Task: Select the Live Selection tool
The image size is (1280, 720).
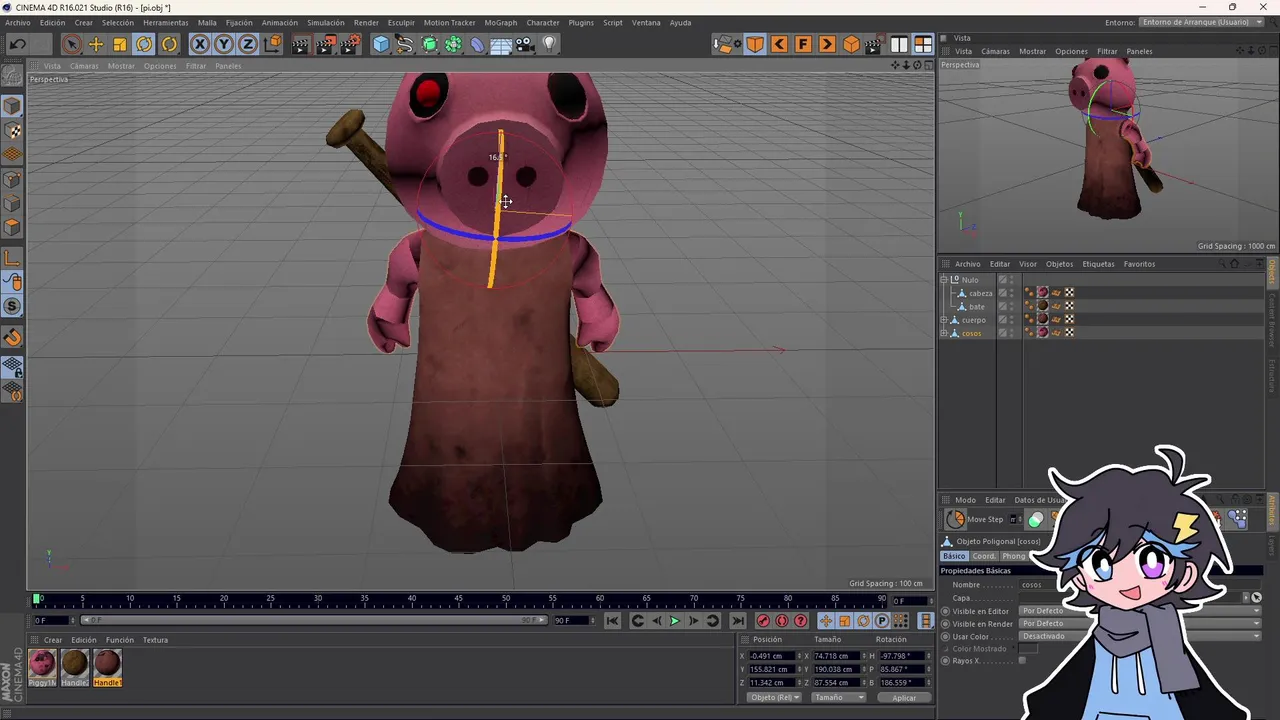Action: coord(71,44)
